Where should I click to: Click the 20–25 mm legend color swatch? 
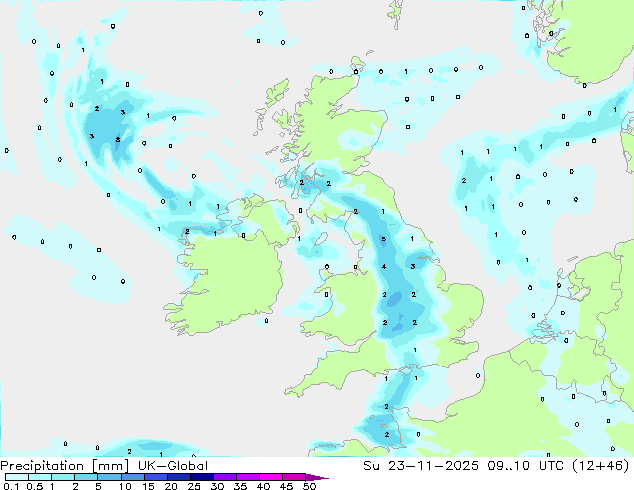point(178,477)
